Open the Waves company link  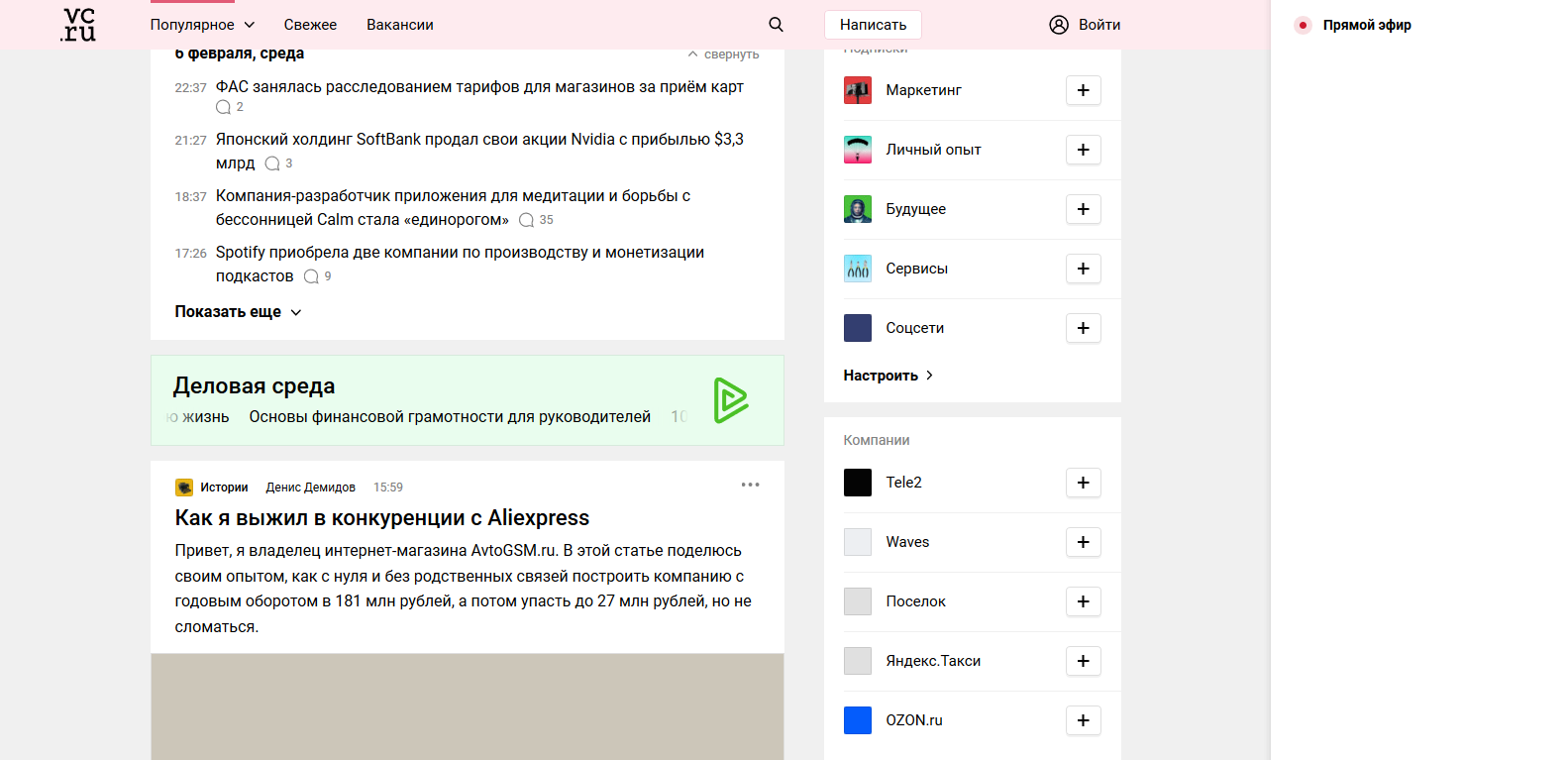pyautogui.click(x=907, y=542)
